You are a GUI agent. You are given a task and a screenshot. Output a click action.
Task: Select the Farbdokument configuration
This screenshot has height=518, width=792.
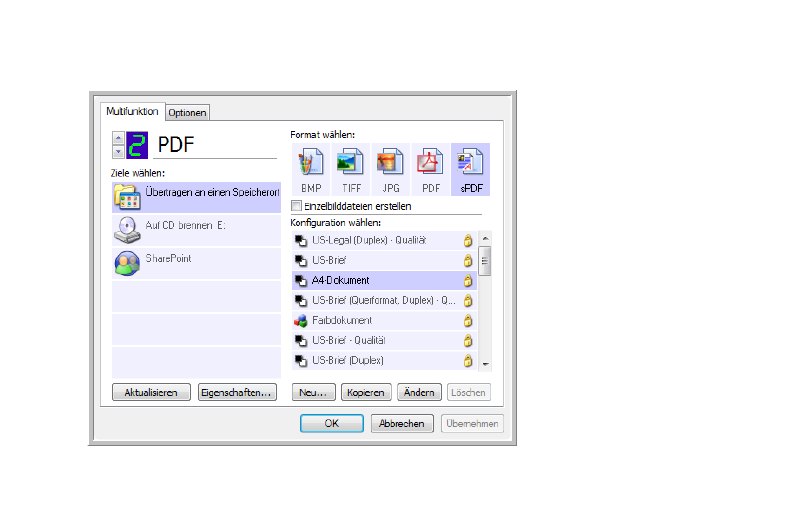tap(384, 320)
